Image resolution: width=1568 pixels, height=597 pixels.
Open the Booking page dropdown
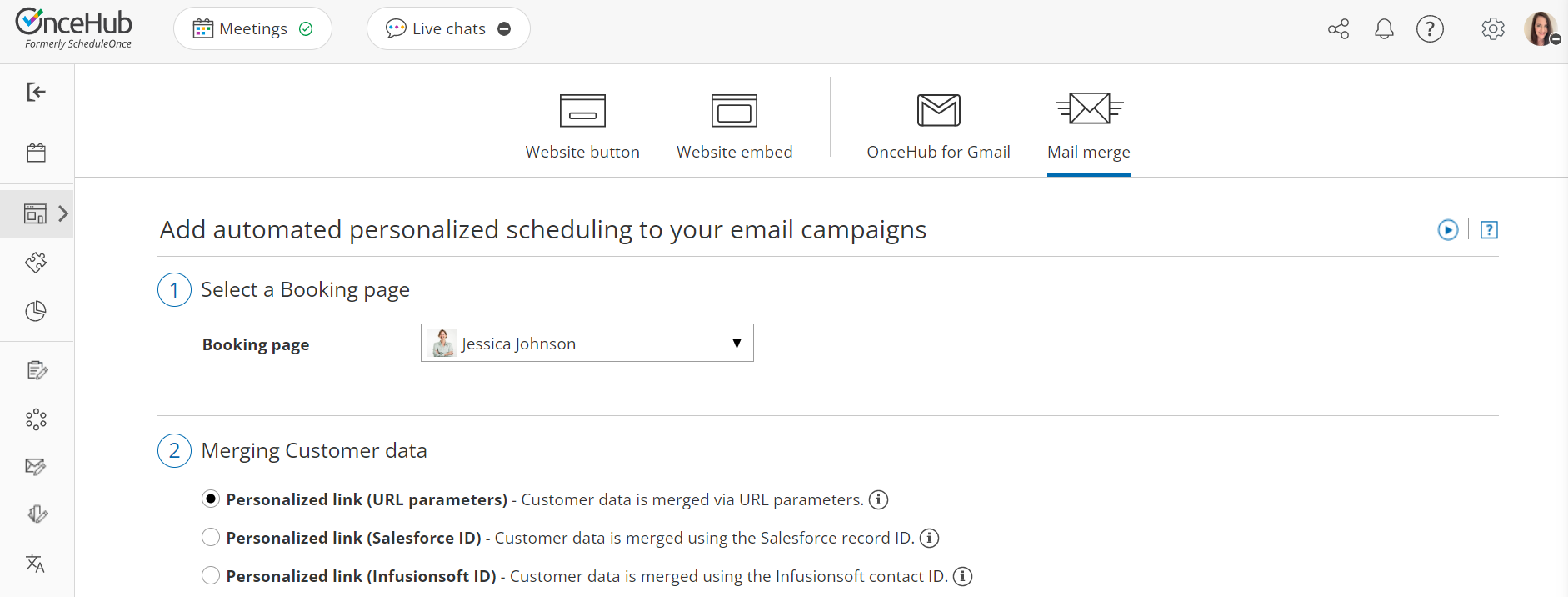coord(587,343)
